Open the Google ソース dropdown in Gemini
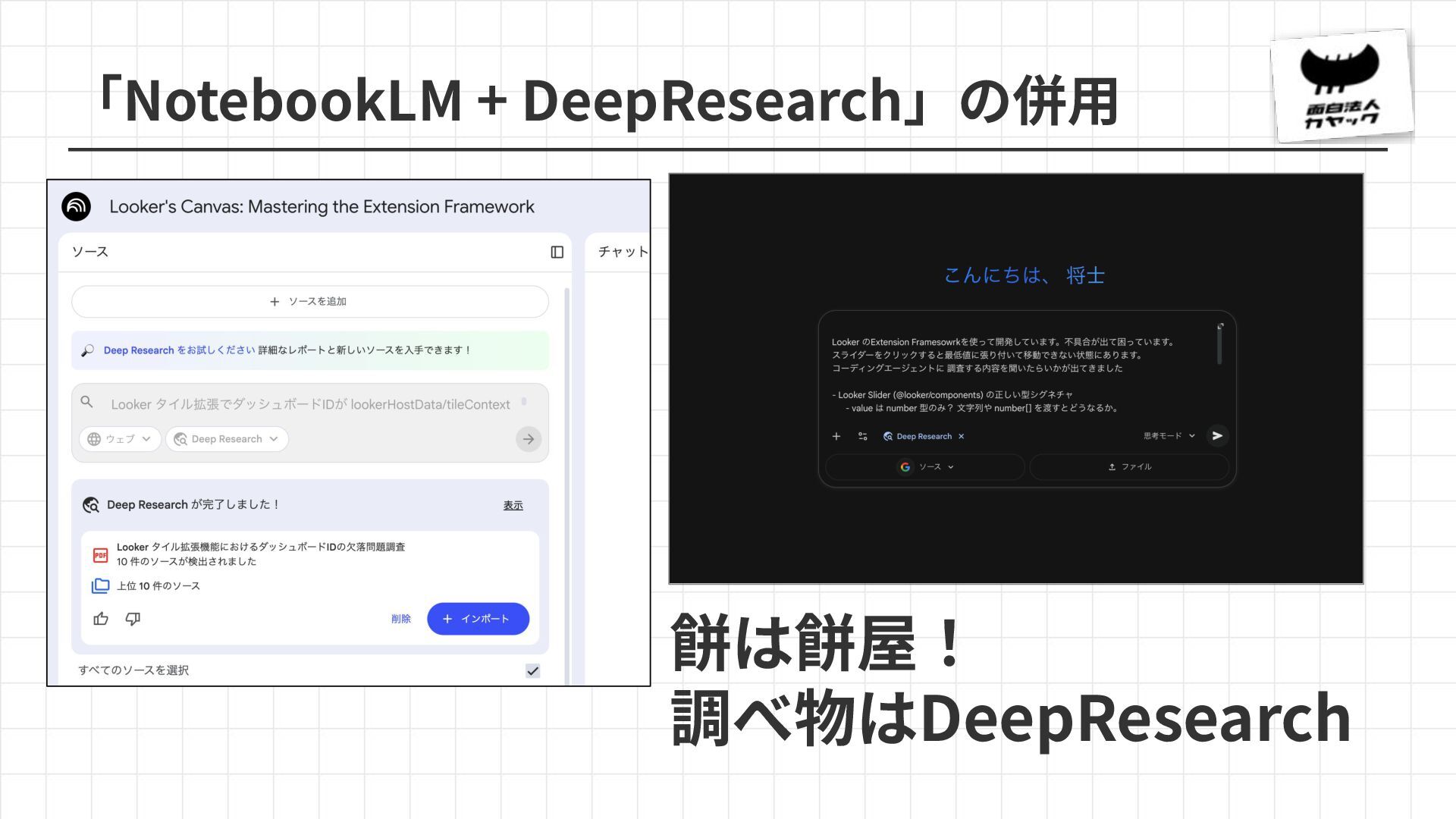 pos(925,467)
